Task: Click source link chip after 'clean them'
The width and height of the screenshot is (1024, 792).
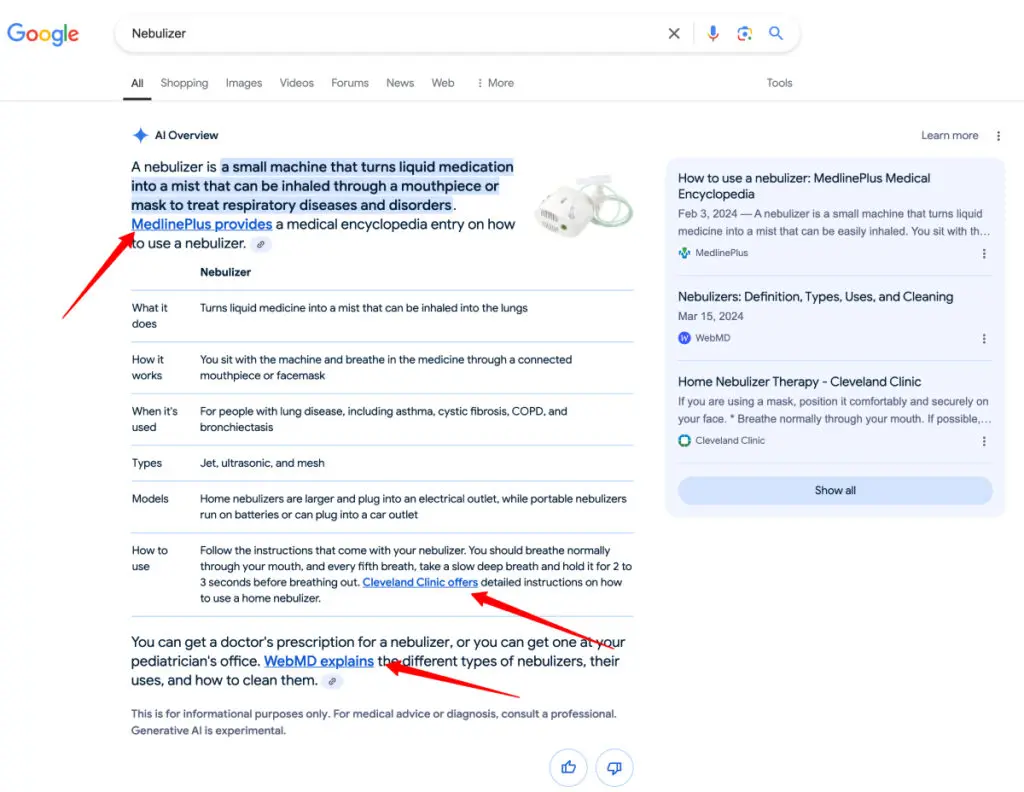Action: [x=332, y=681]
